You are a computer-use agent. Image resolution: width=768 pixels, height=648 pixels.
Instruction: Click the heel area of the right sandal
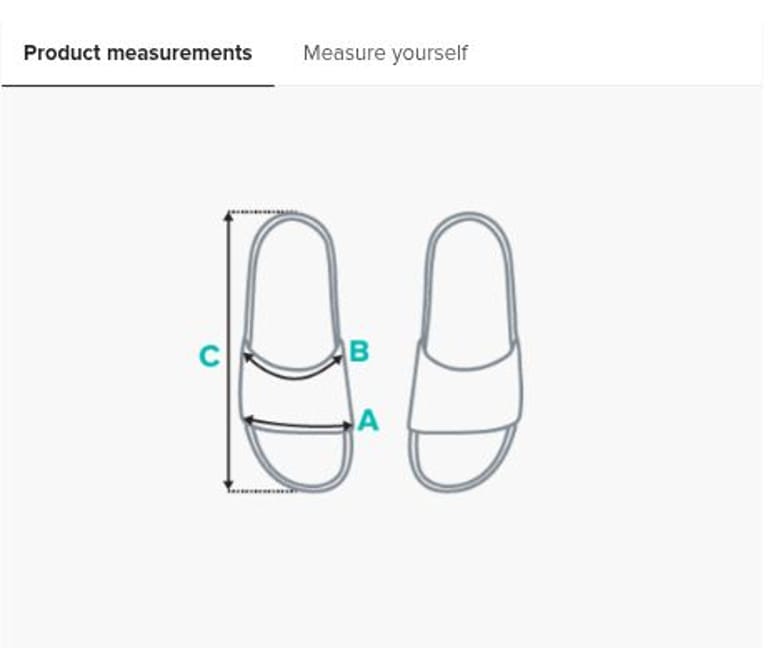pyautogui.click(x=467, y=270)
